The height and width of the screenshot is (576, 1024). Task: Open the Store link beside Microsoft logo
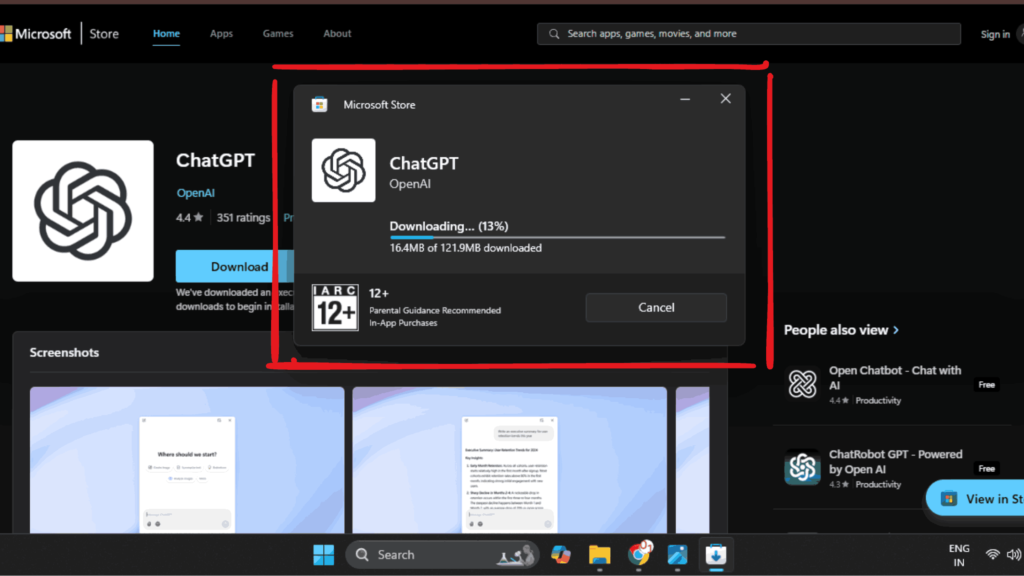[104, 33]
